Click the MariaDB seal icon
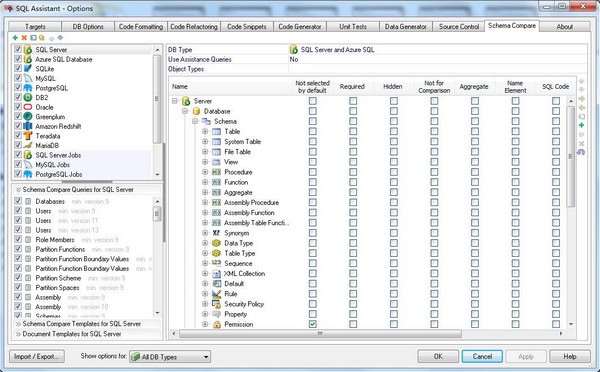600x372 pixels. pos(28,145)
